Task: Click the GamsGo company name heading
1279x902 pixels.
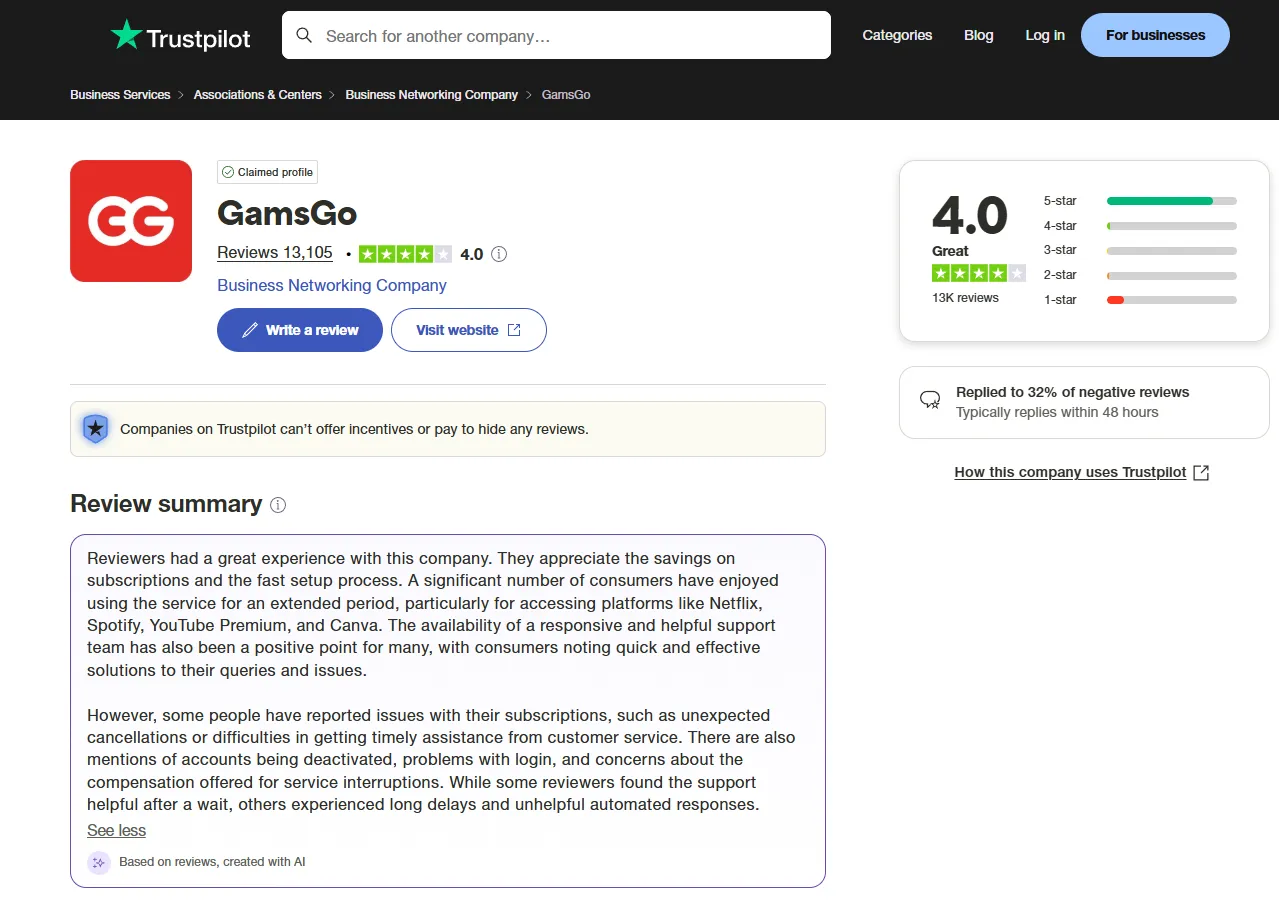Action: click(287, 214)
